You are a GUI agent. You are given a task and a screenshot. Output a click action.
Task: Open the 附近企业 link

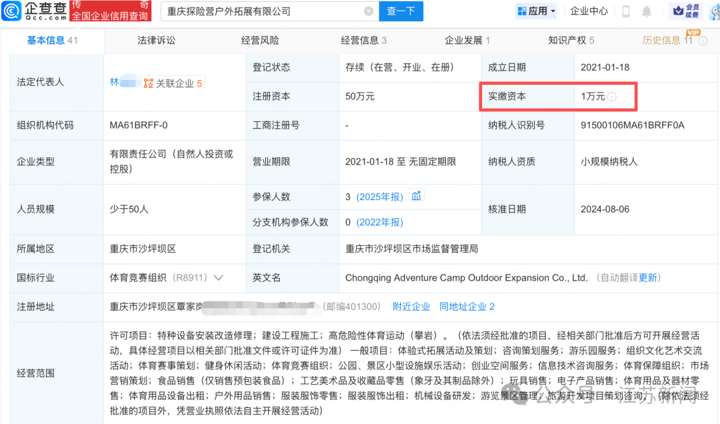pos(411,306)
